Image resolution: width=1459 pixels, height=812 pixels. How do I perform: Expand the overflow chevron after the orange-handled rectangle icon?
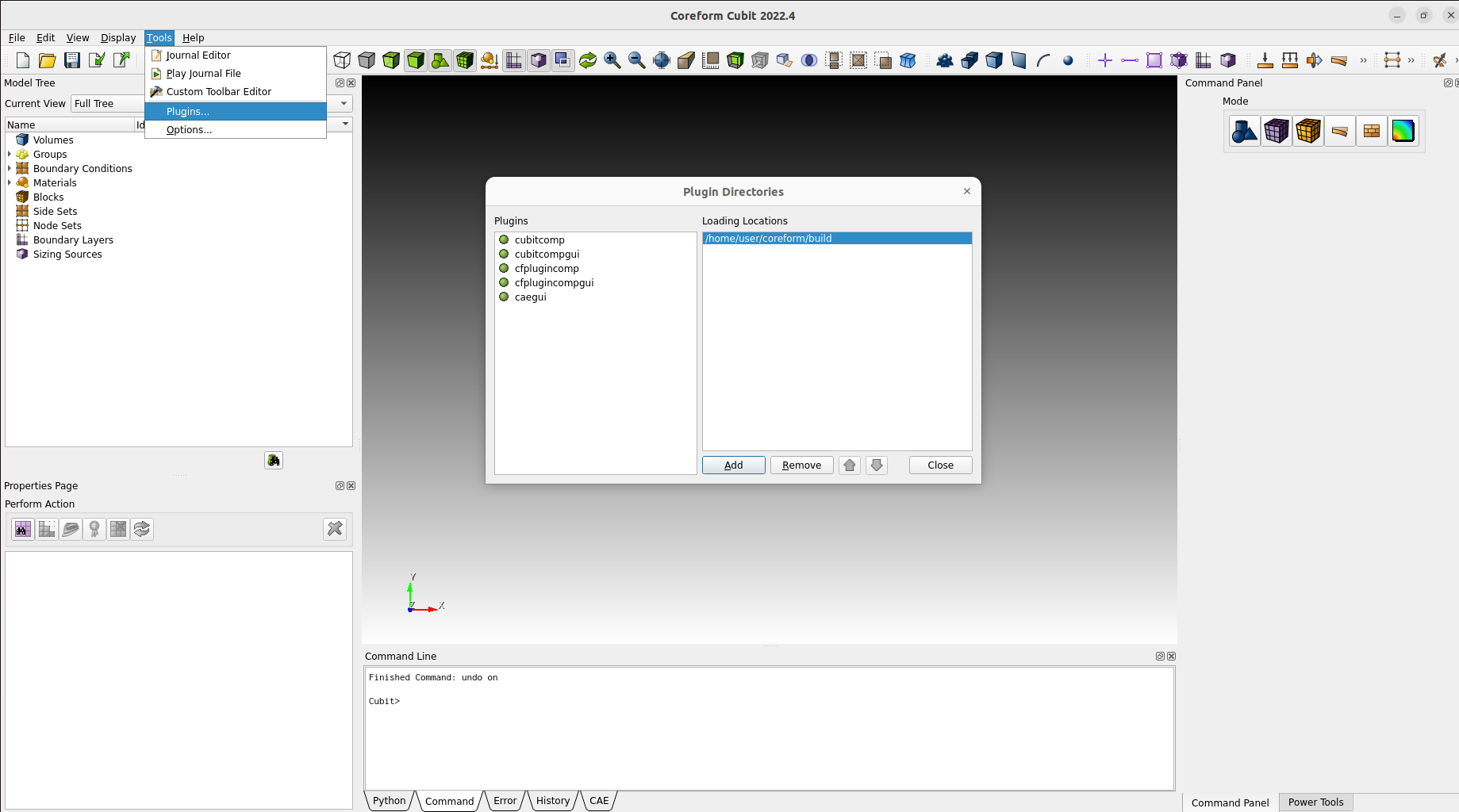[1411, 60]
